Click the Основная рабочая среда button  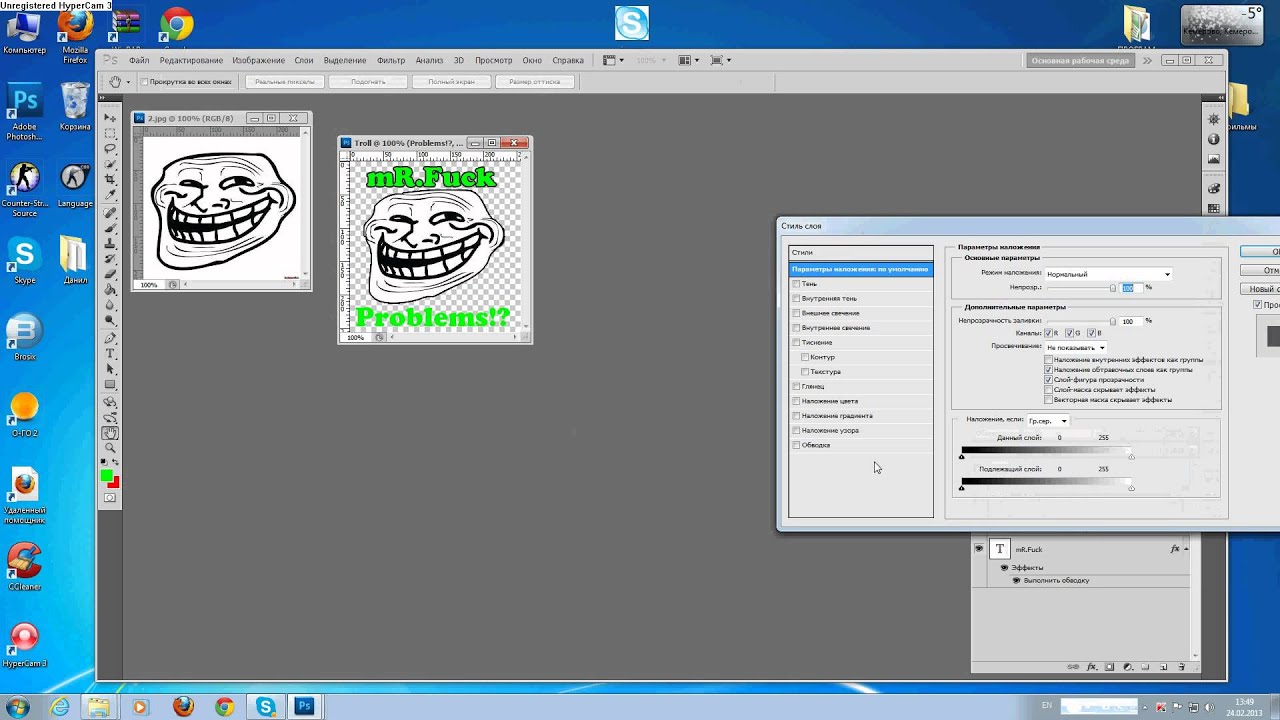(x=1080, y=60)
